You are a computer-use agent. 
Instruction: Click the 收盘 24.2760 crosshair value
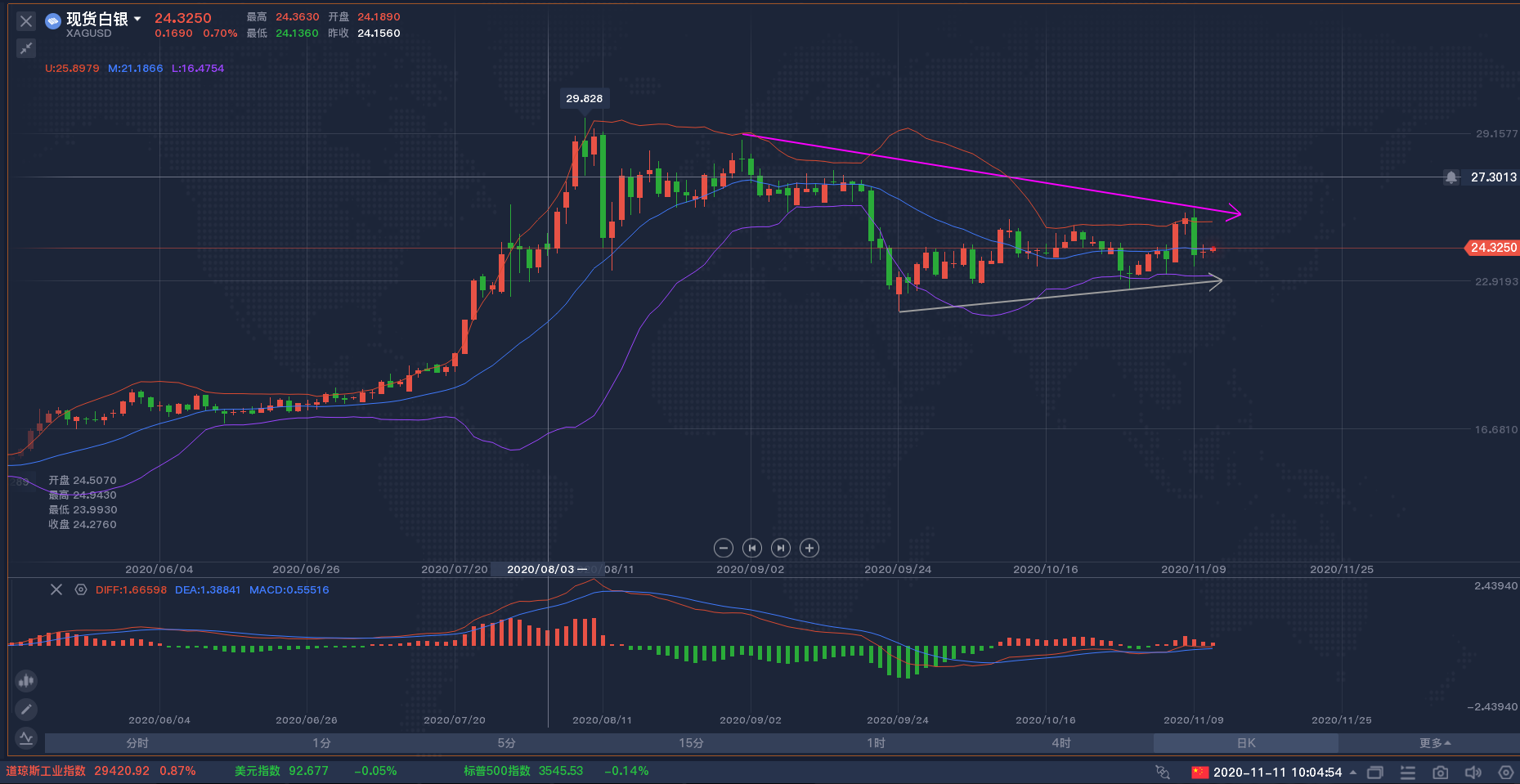click(83, 525)
